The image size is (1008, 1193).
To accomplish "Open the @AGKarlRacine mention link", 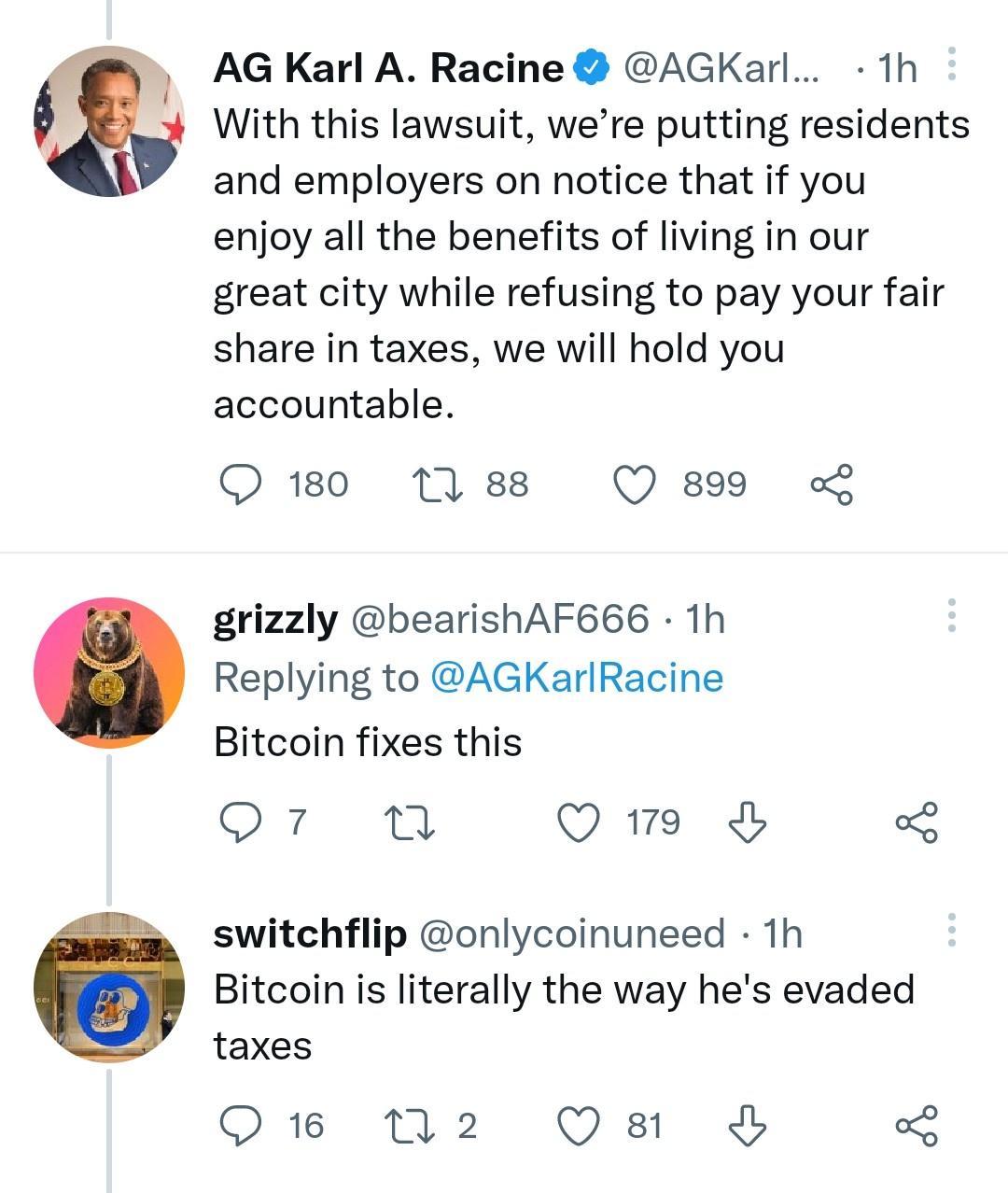I will pos(578,678).
